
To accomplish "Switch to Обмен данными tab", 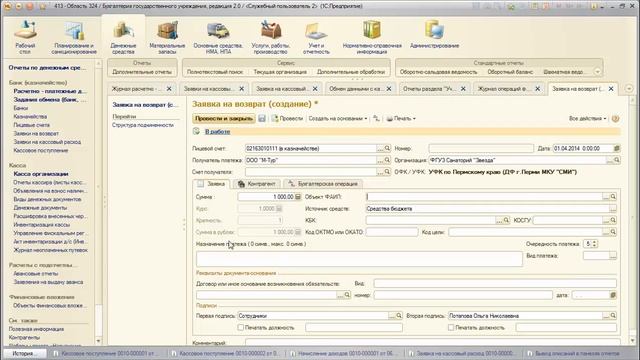I will tap(355, 89).
